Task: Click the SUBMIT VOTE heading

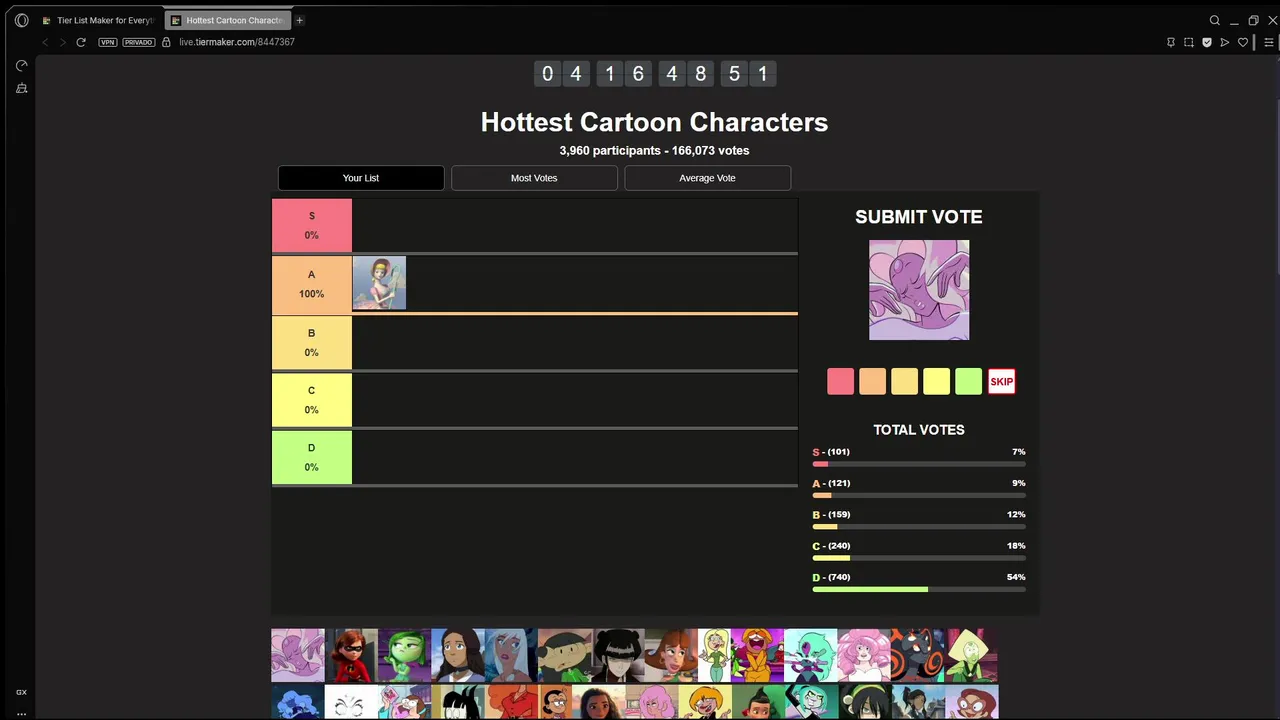Action: coord(919,217)
